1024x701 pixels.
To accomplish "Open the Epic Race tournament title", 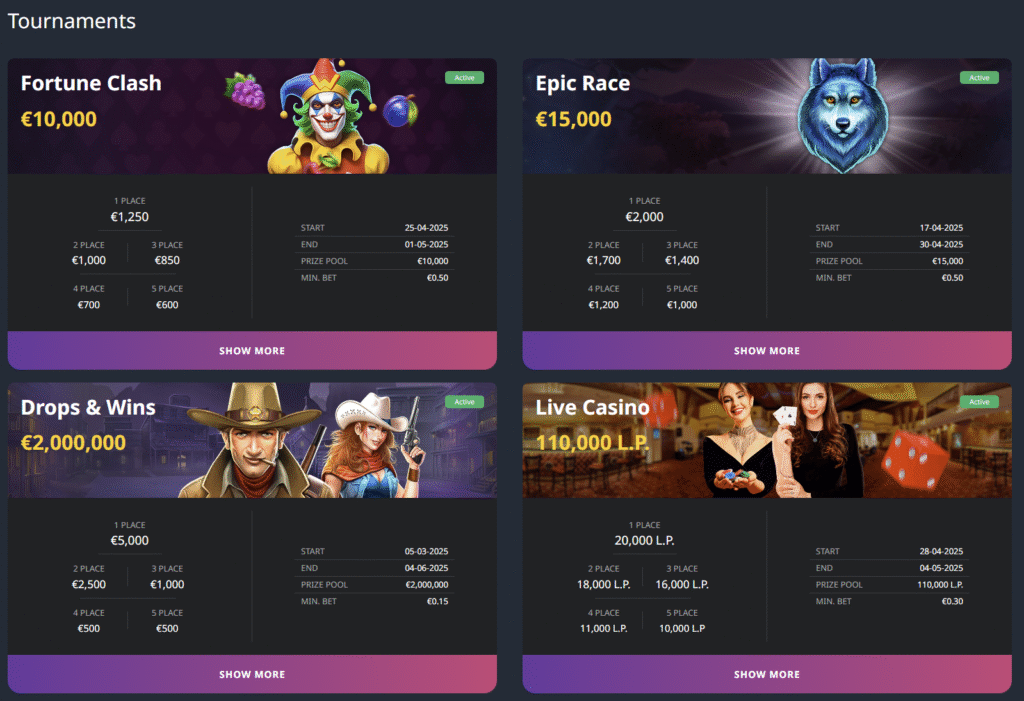I will coord(583,84).
